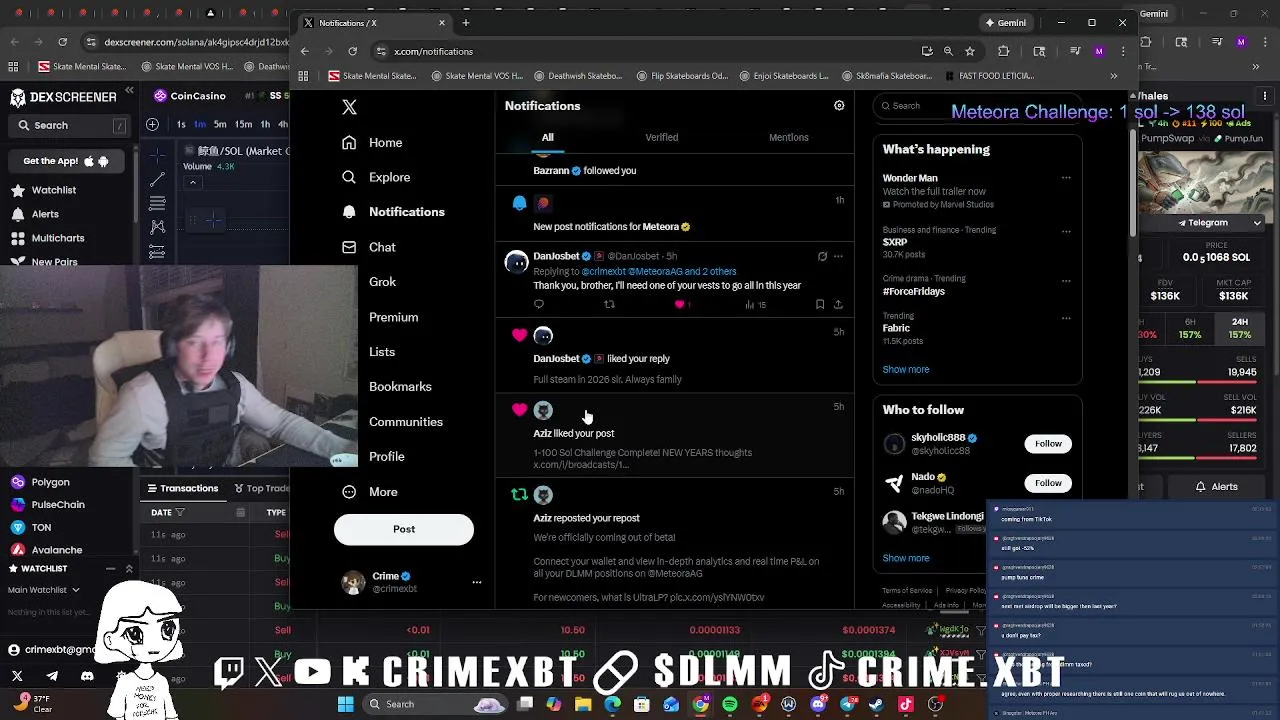Switch to the Mentions notifications tab
The image size is (1280, 720).
(x=788, y=137)
